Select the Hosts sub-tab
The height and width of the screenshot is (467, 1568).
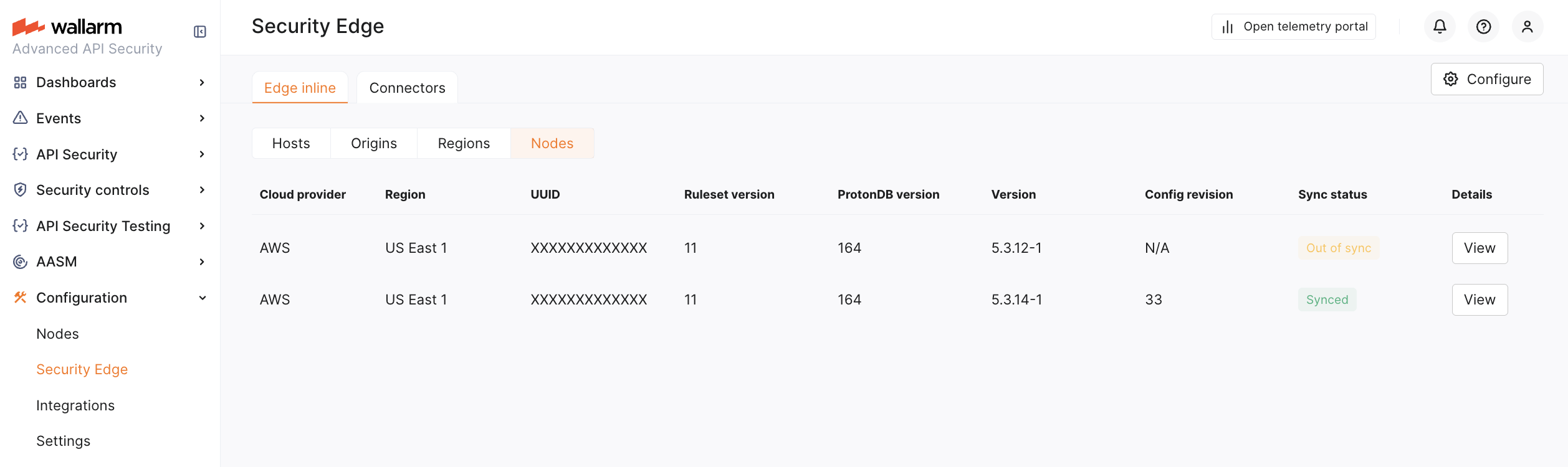coord(291,143)
